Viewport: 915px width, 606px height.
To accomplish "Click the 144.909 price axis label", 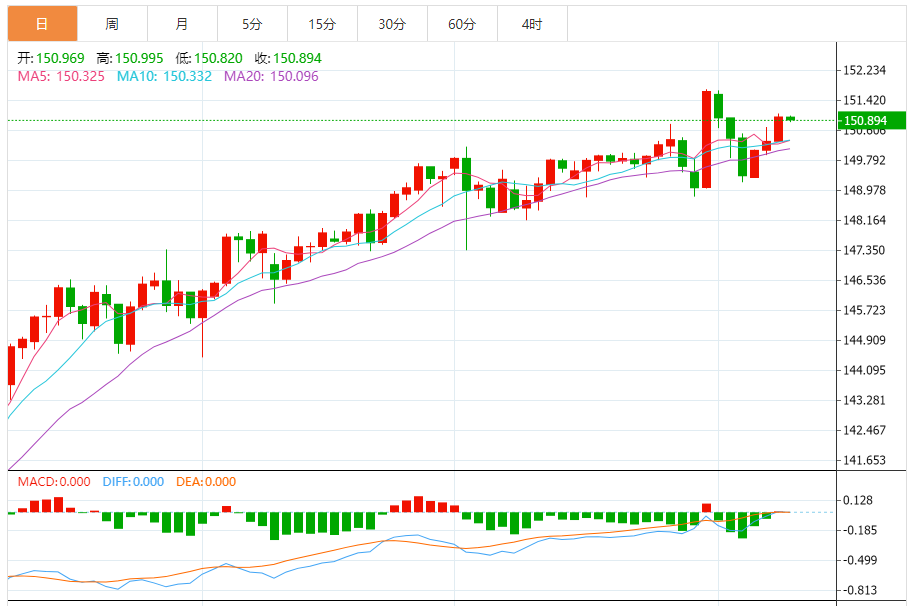I will point(864,340).
